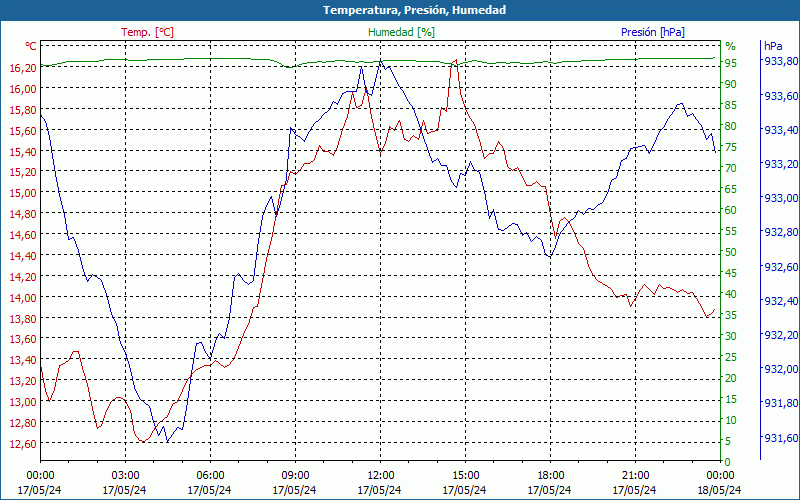This screenshot has height=500, width=800.
Task: Select the '21:00' time axis label
Action: (635, 476)
